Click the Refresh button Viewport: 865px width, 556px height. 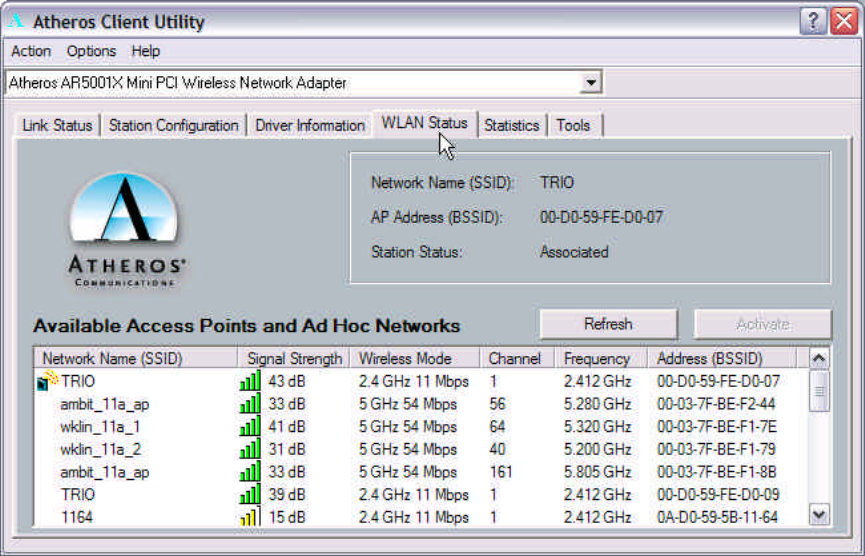pyautogui.click(x=608, y=324)
